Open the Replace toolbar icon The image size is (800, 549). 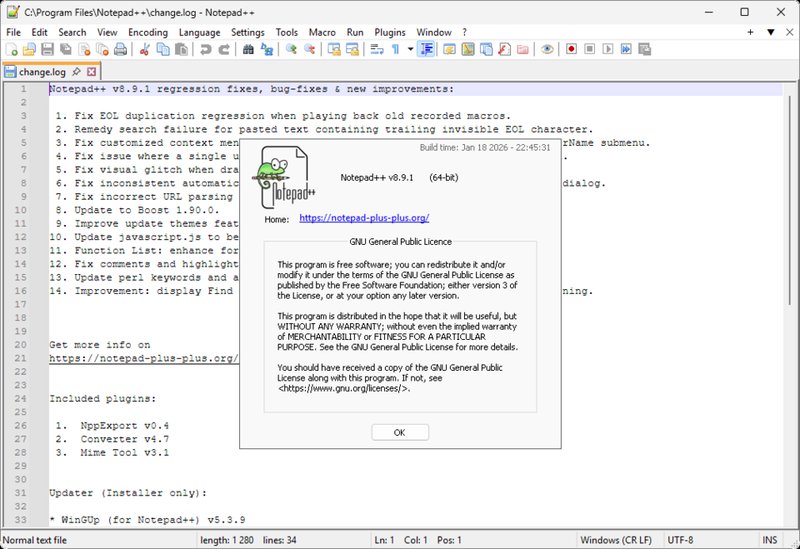(267, 49)
